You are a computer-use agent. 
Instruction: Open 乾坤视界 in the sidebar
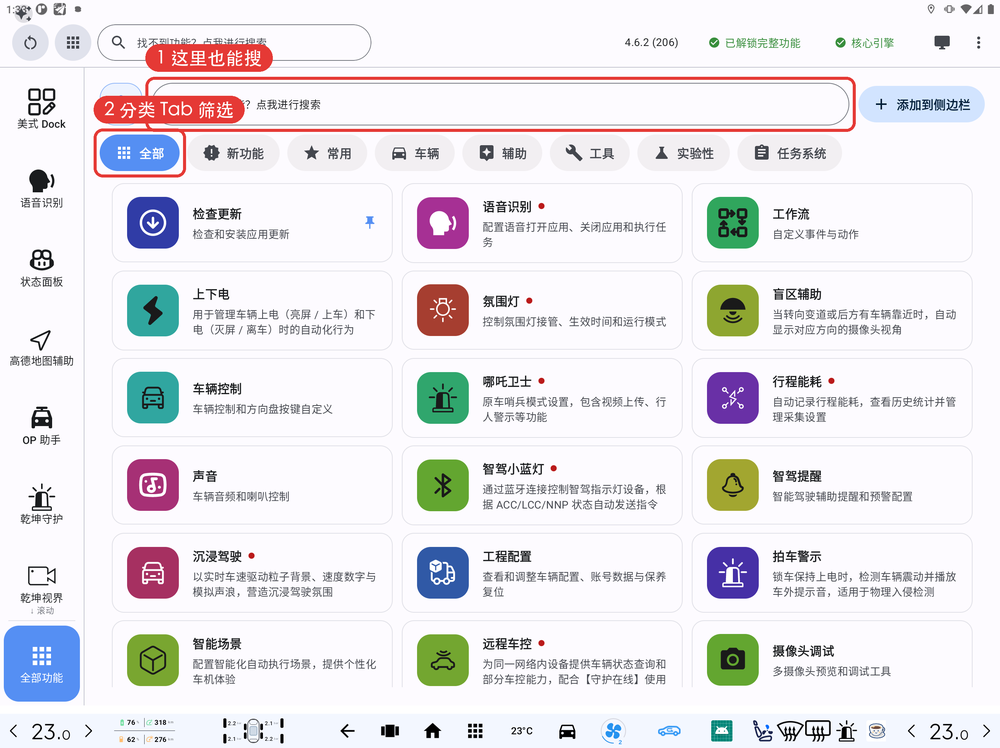(x=41, y=584)
